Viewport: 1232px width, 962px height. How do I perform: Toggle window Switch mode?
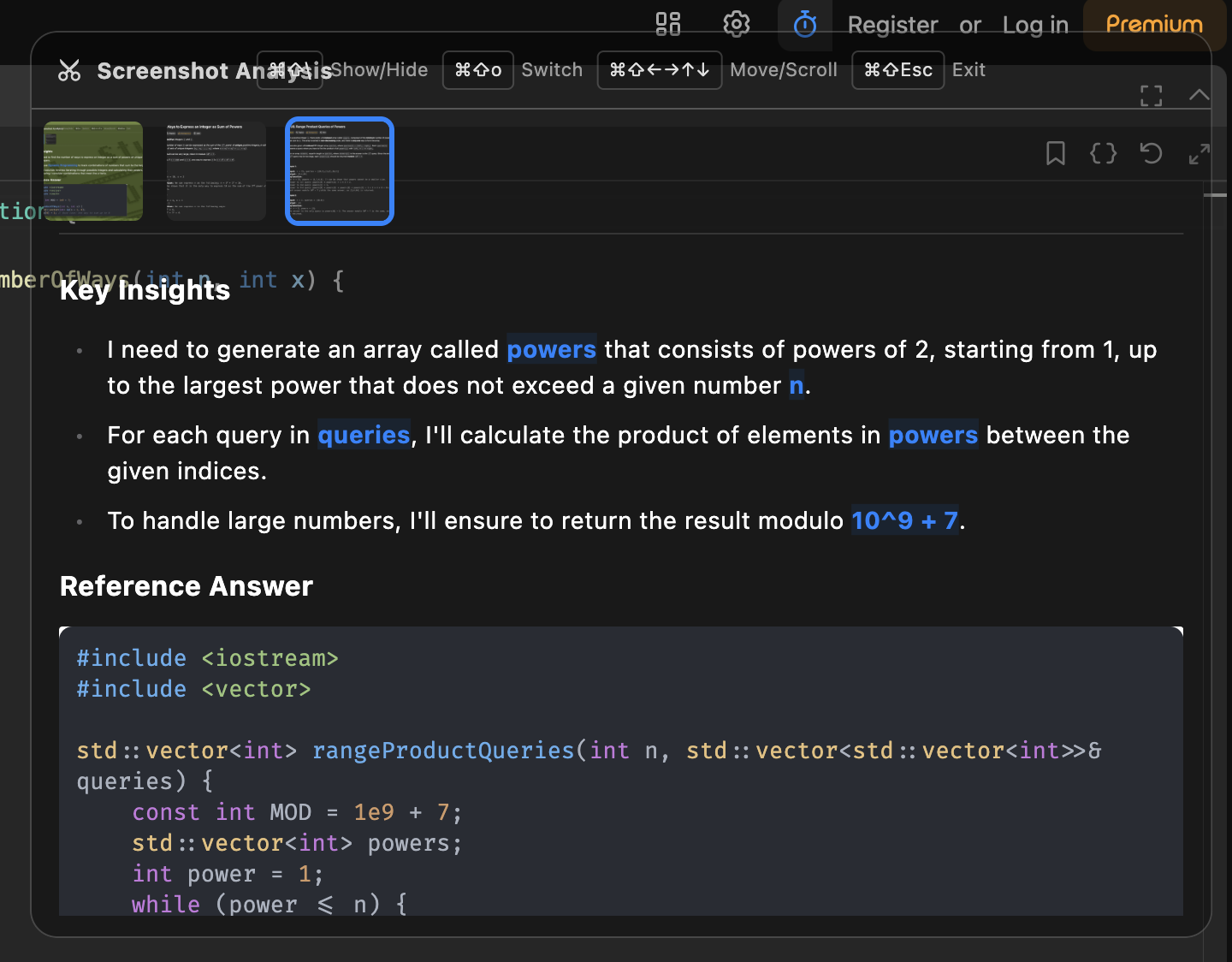[x=552, y=69]
